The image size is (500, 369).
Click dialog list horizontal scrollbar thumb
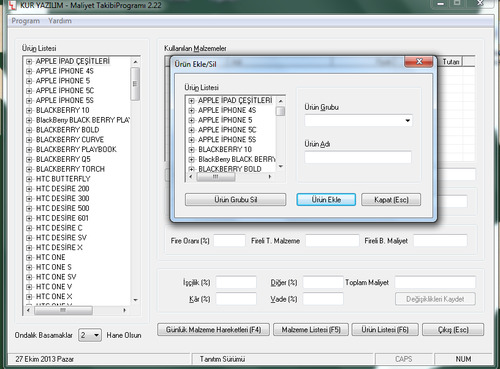tap(216, 177)
